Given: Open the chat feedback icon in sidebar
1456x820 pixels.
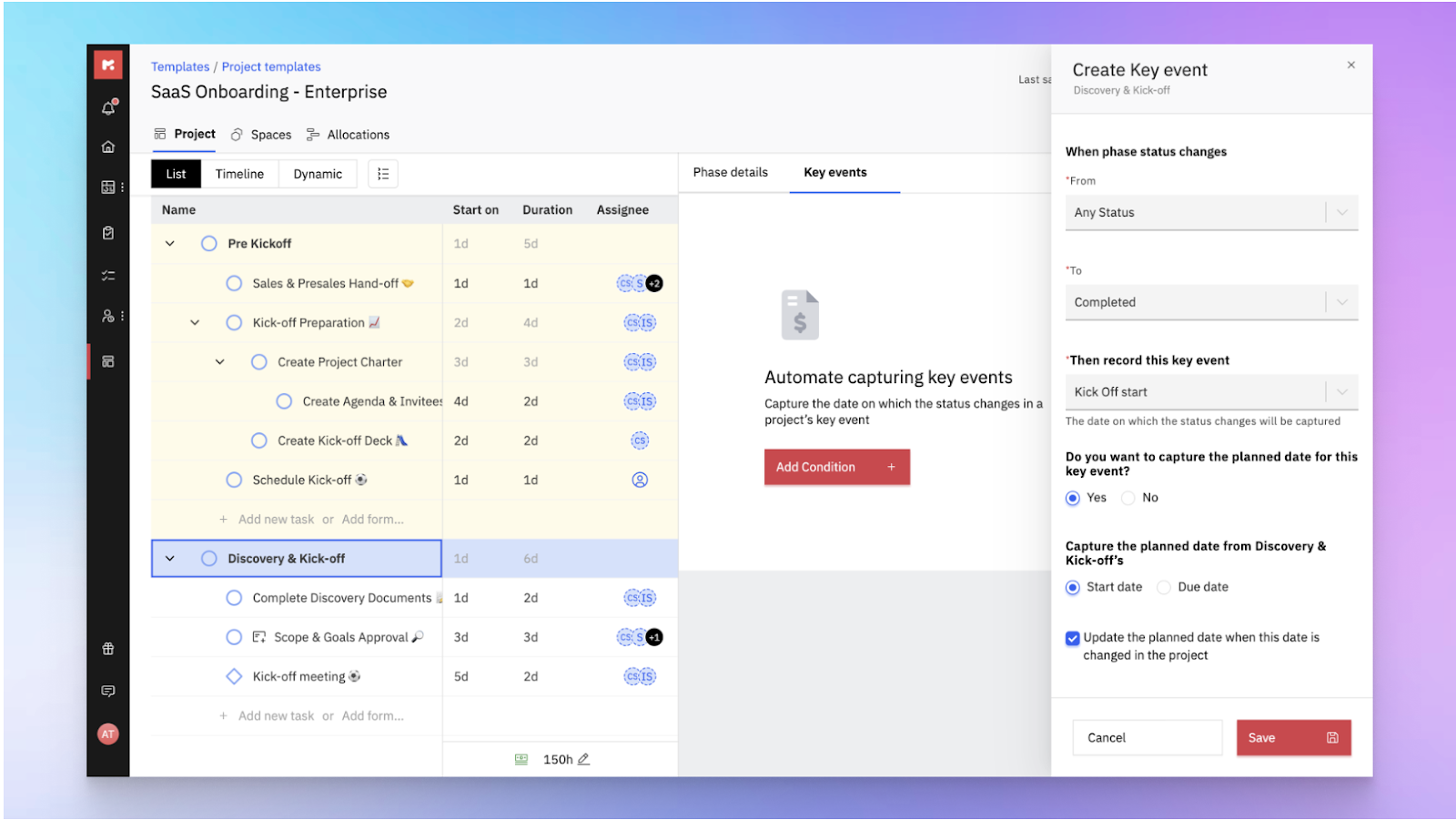Looking at the screenshot, I should 107,690.
